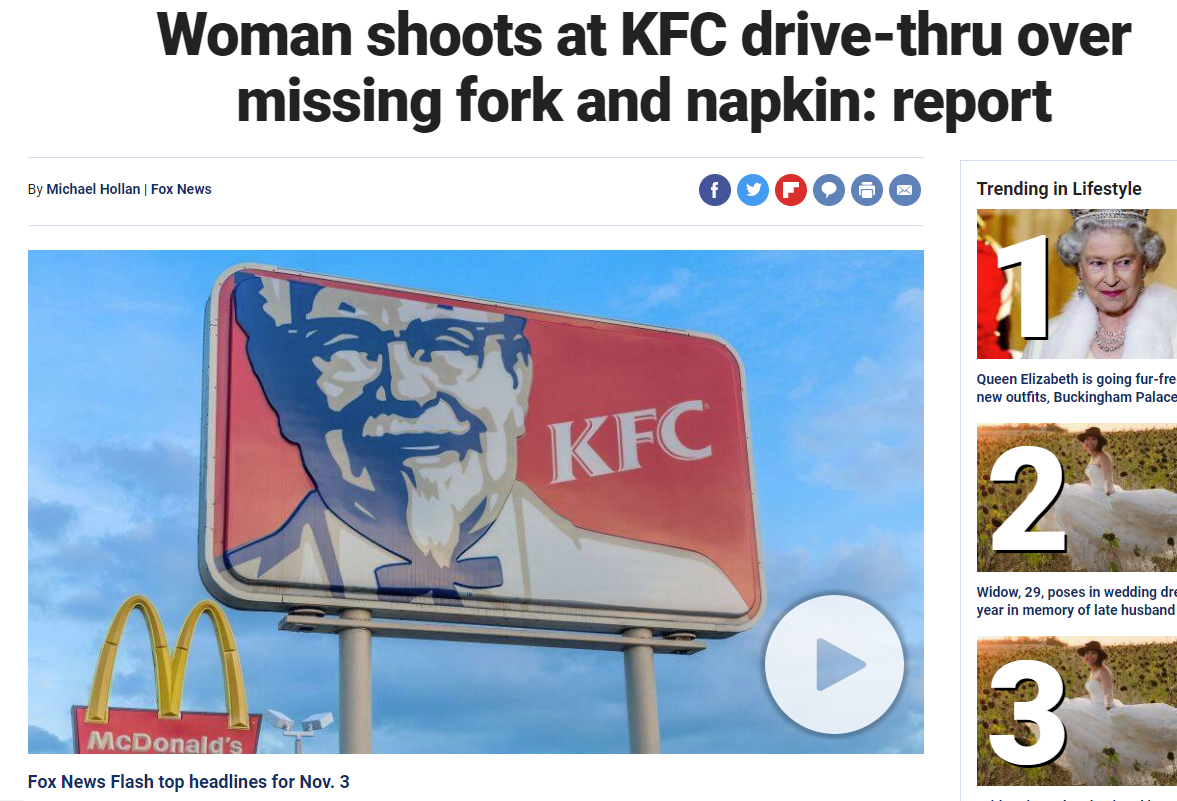Play the KFC sign video

click(x=835, y=664)
